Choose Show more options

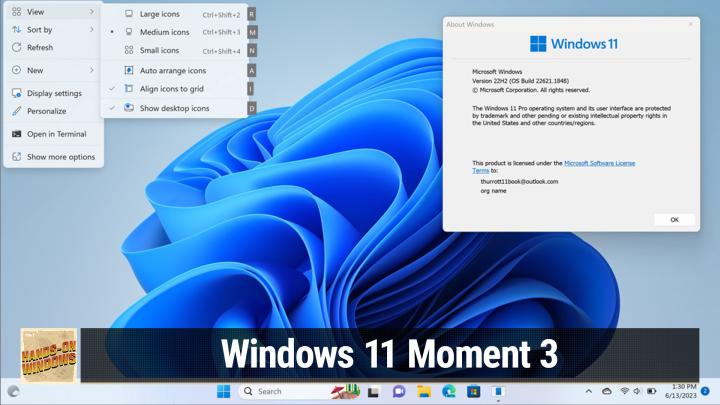click(53, 157)
